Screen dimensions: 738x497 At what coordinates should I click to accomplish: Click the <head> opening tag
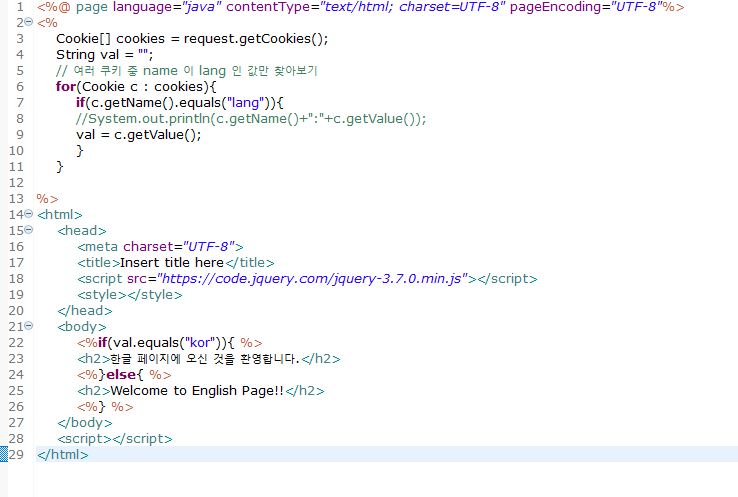point(82,231)
